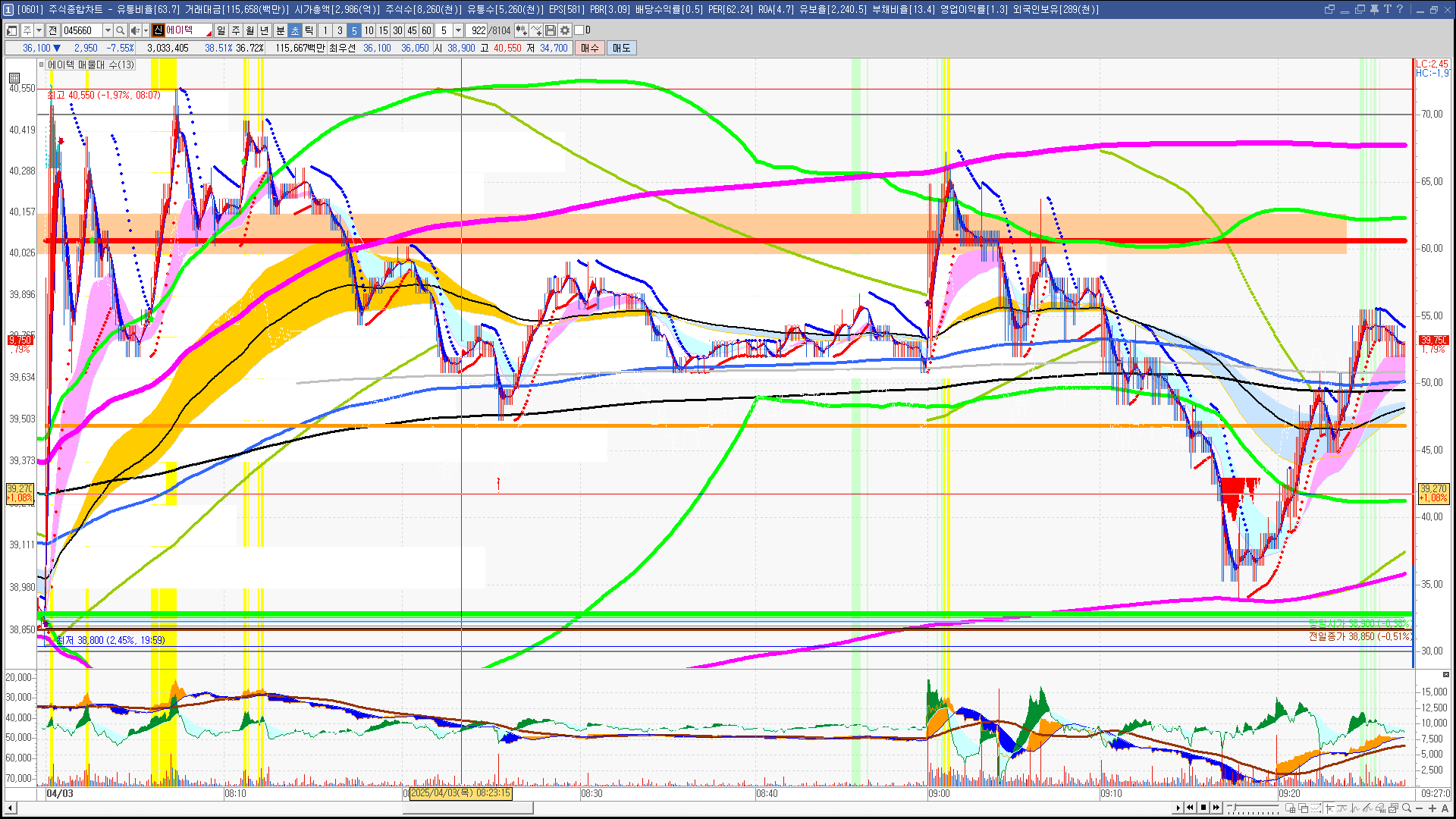This screenshot has width=1456, height=819.
Task: Click the crosshair cursor tool icon
Action: click(x=1330, y=808)
